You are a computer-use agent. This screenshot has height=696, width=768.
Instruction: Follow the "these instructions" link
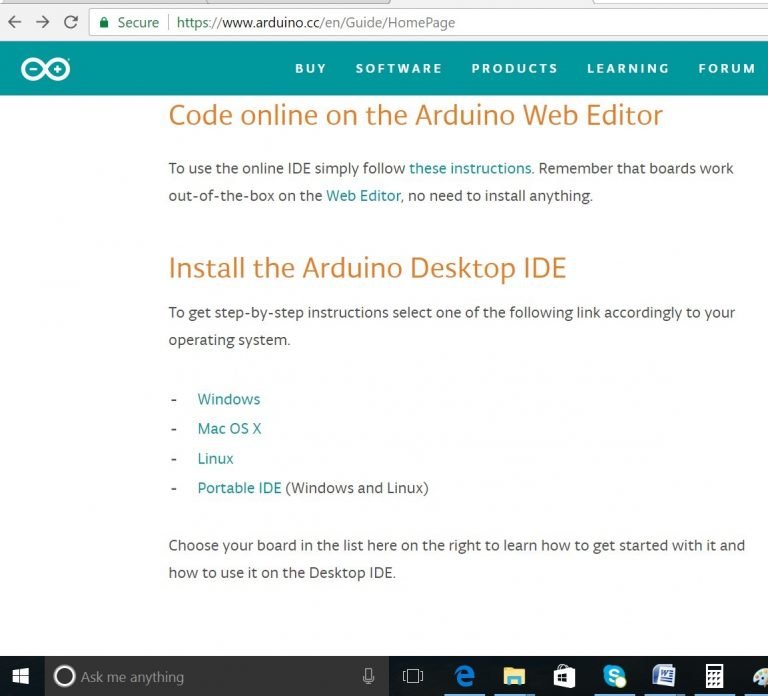pos(470,168)
